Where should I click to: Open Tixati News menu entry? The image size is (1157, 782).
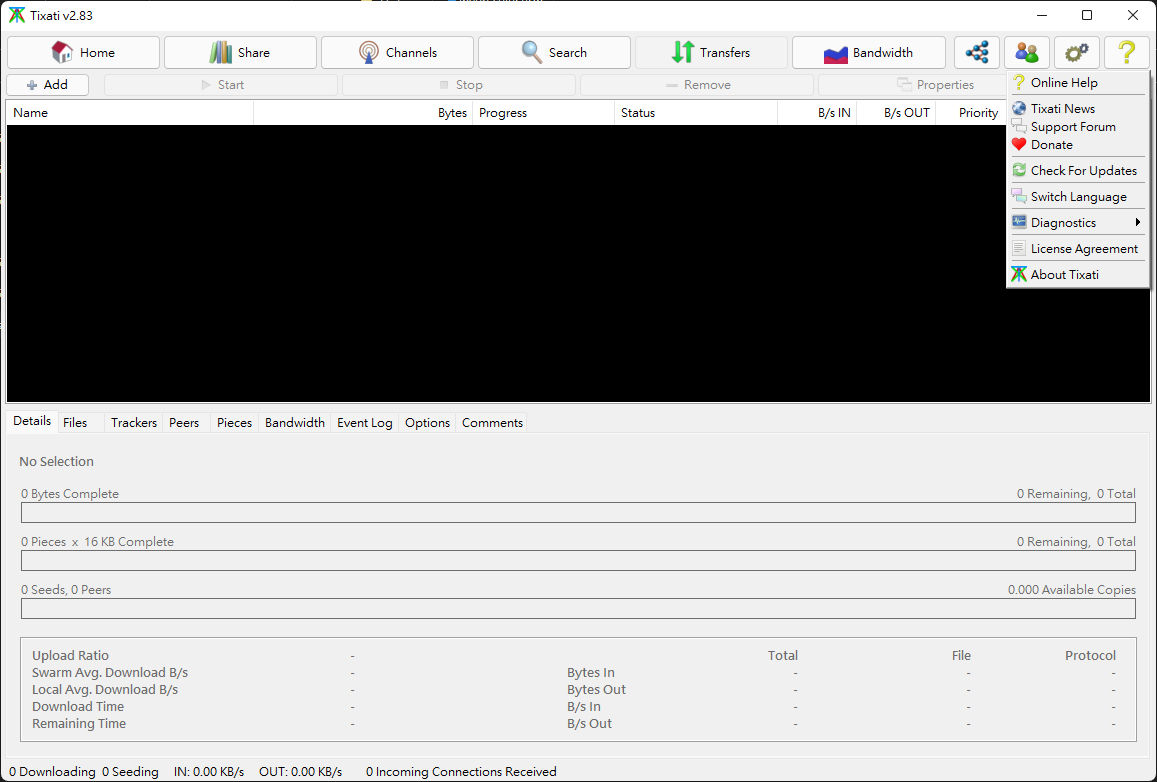(1078, 108)
